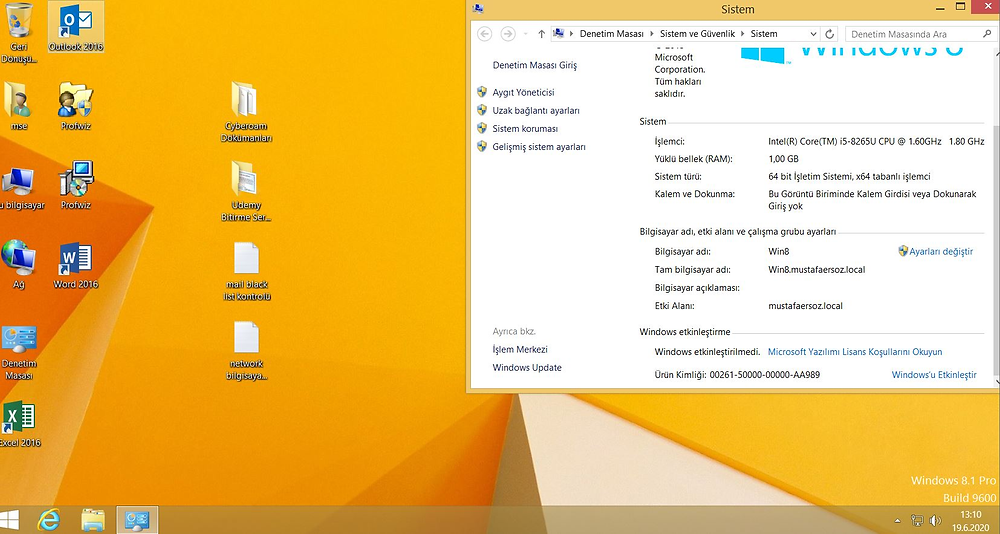The image size is (1000, 534).
Task: Select Win8.mustafaersoz.local full computer name
Action: 817,270
